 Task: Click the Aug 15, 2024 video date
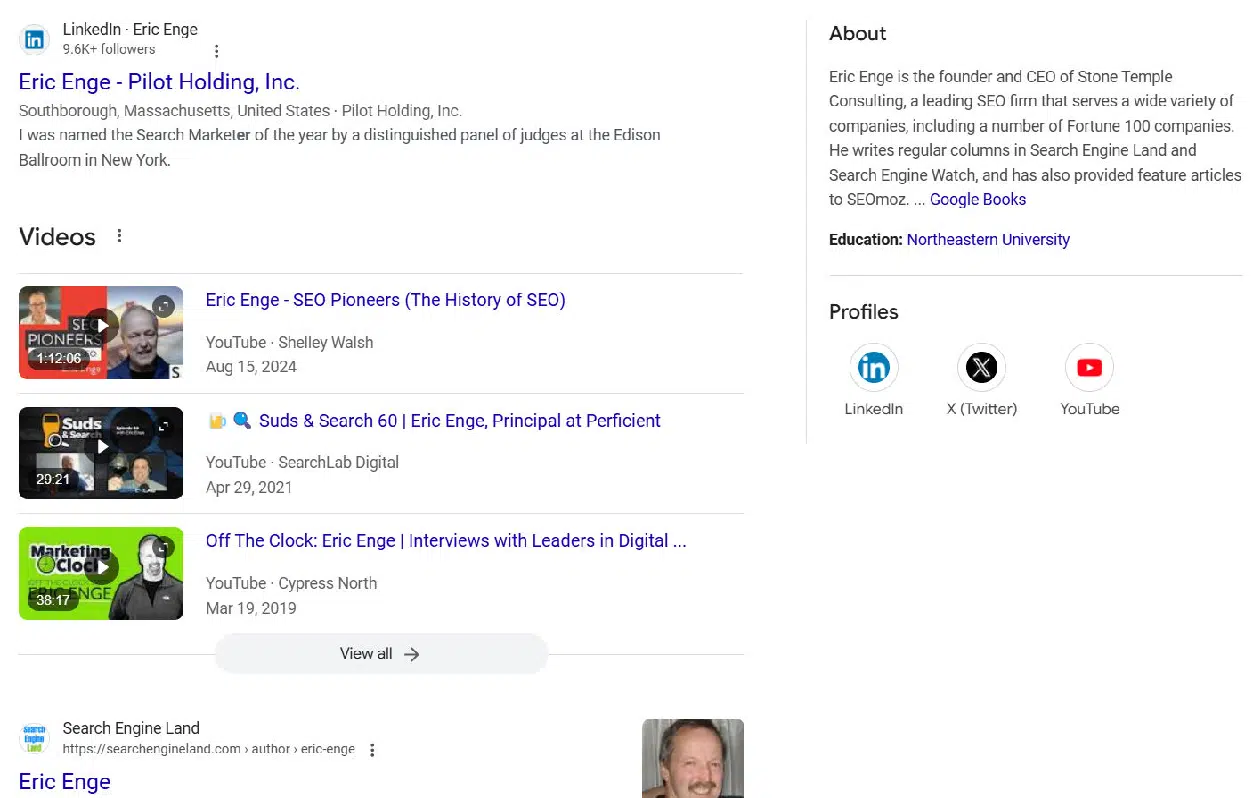pyautogui.click(x=251, y=367)
